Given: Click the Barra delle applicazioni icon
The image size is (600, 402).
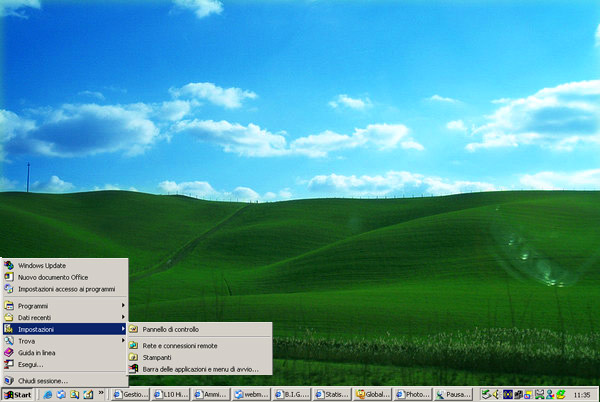Looking at the screenshot, I should [x=133, y=369].
